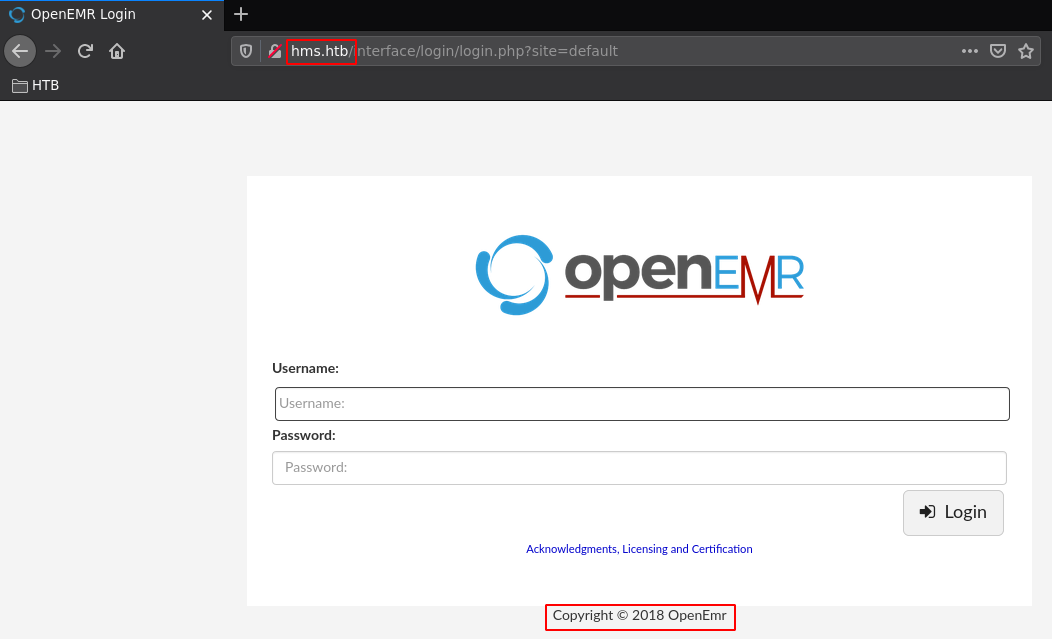Save the page to Pocket
The height and width of the screenshot is (639, 1052).
click(997, 51)
